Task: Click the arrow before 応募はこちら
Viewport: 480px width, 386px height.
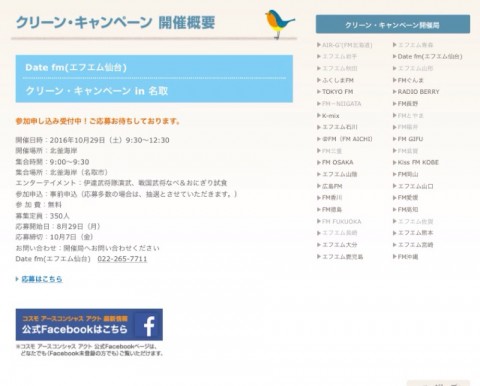Action: tap(17, 279)
